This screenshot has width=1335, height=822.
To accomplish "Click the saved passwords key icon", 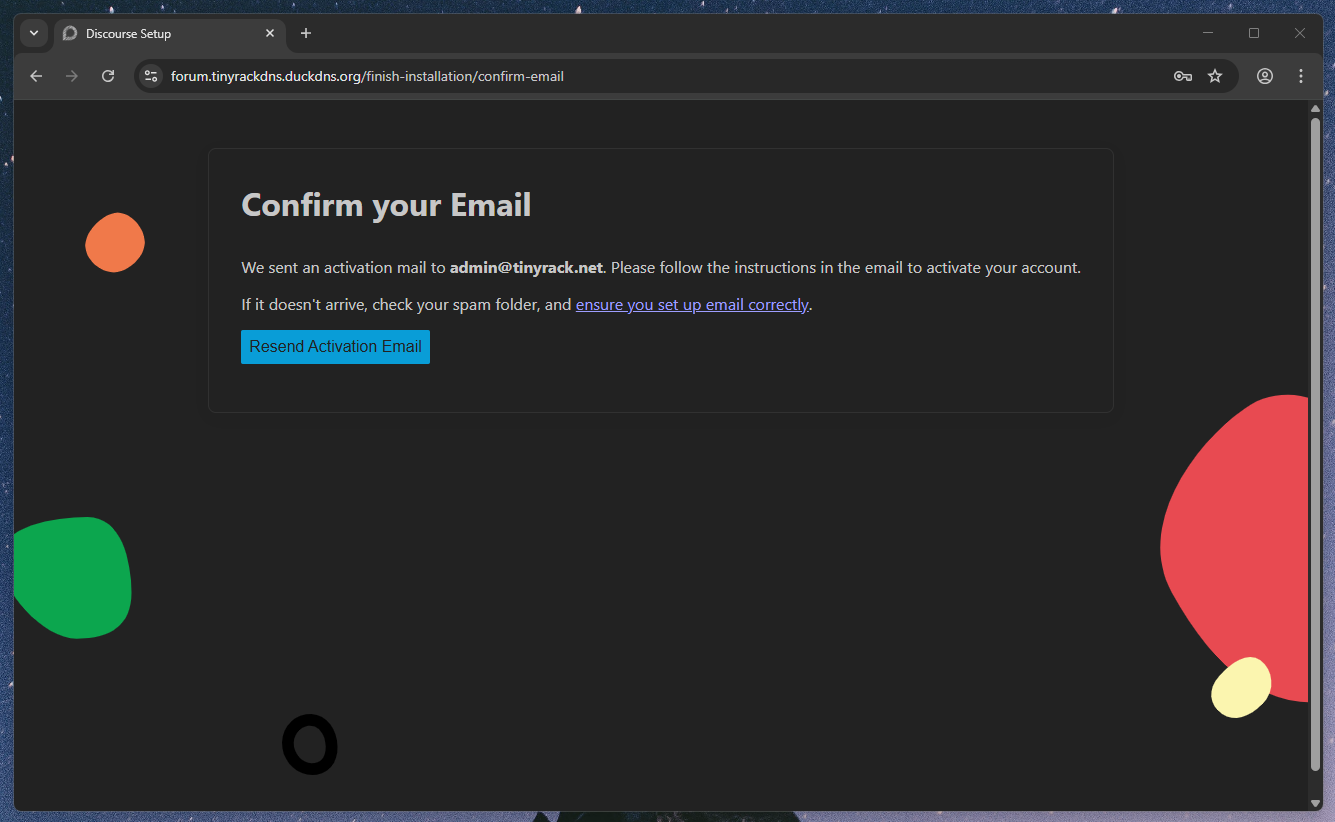I will [x=1183, y=76].
